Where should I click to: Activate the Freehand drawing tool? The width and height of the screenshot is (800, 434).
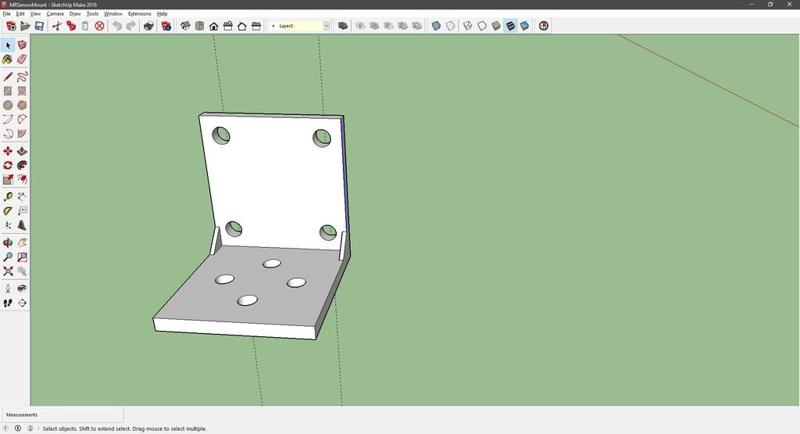[22, 77]
